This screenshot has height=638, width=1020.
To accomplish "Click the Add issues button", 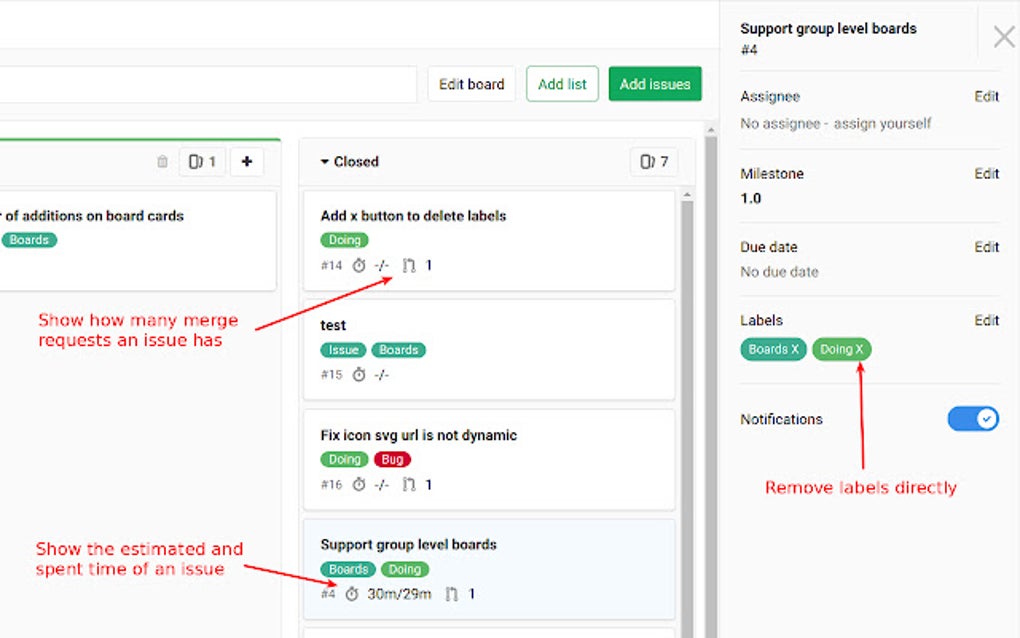I will (655, 84).
